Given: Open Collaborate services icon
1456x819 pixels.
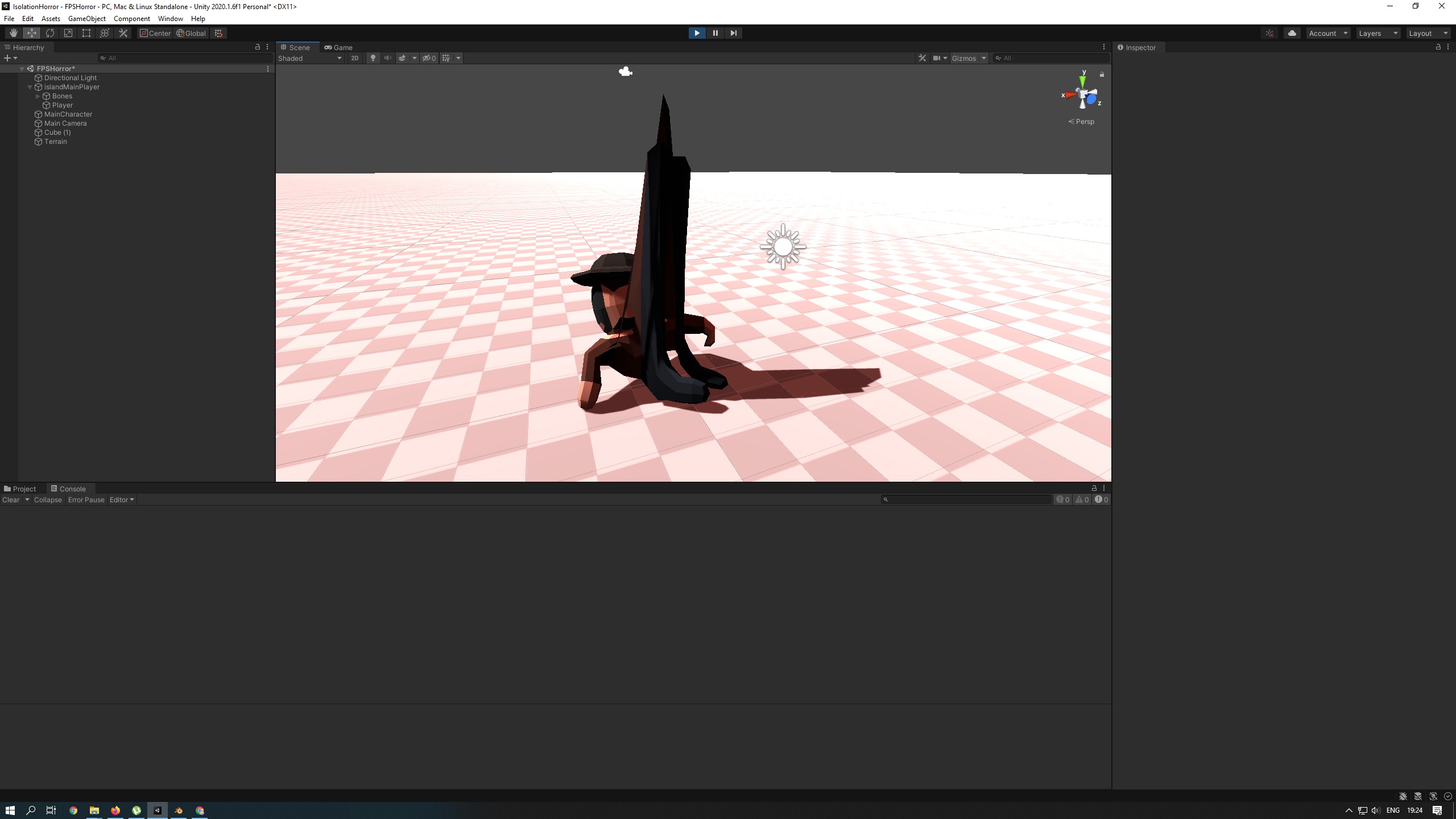Looking at the screenshot, I should [1269, 33].
